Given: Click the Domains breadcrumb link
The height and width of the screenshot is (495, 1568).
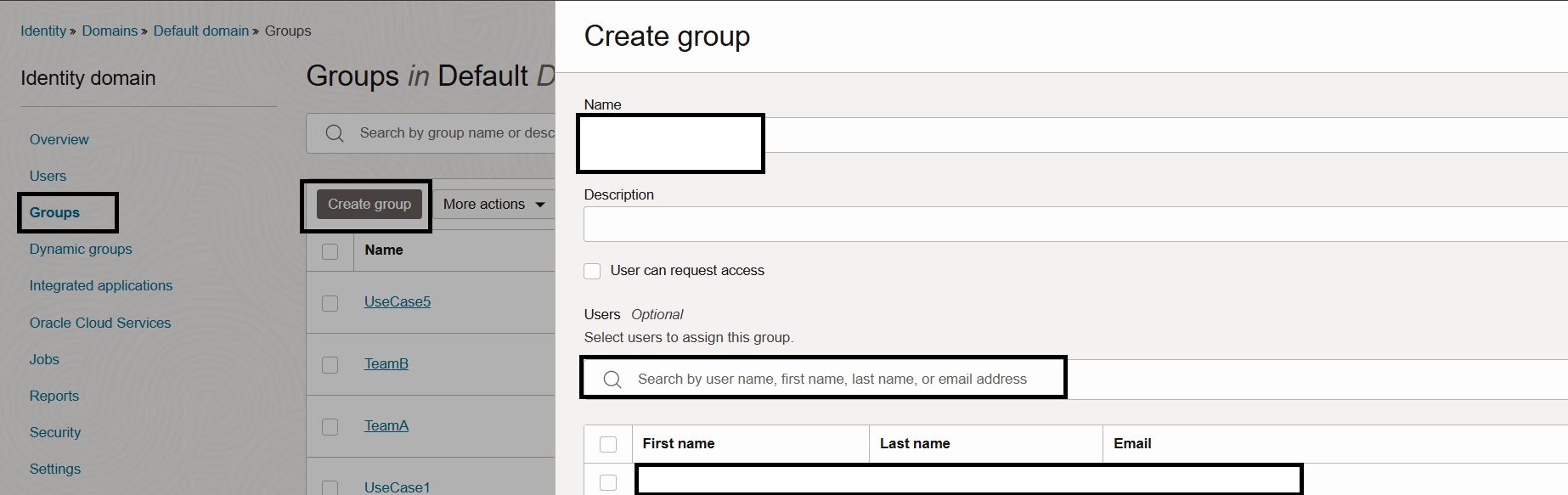Looking at the screenshot, I should point(110,31).
